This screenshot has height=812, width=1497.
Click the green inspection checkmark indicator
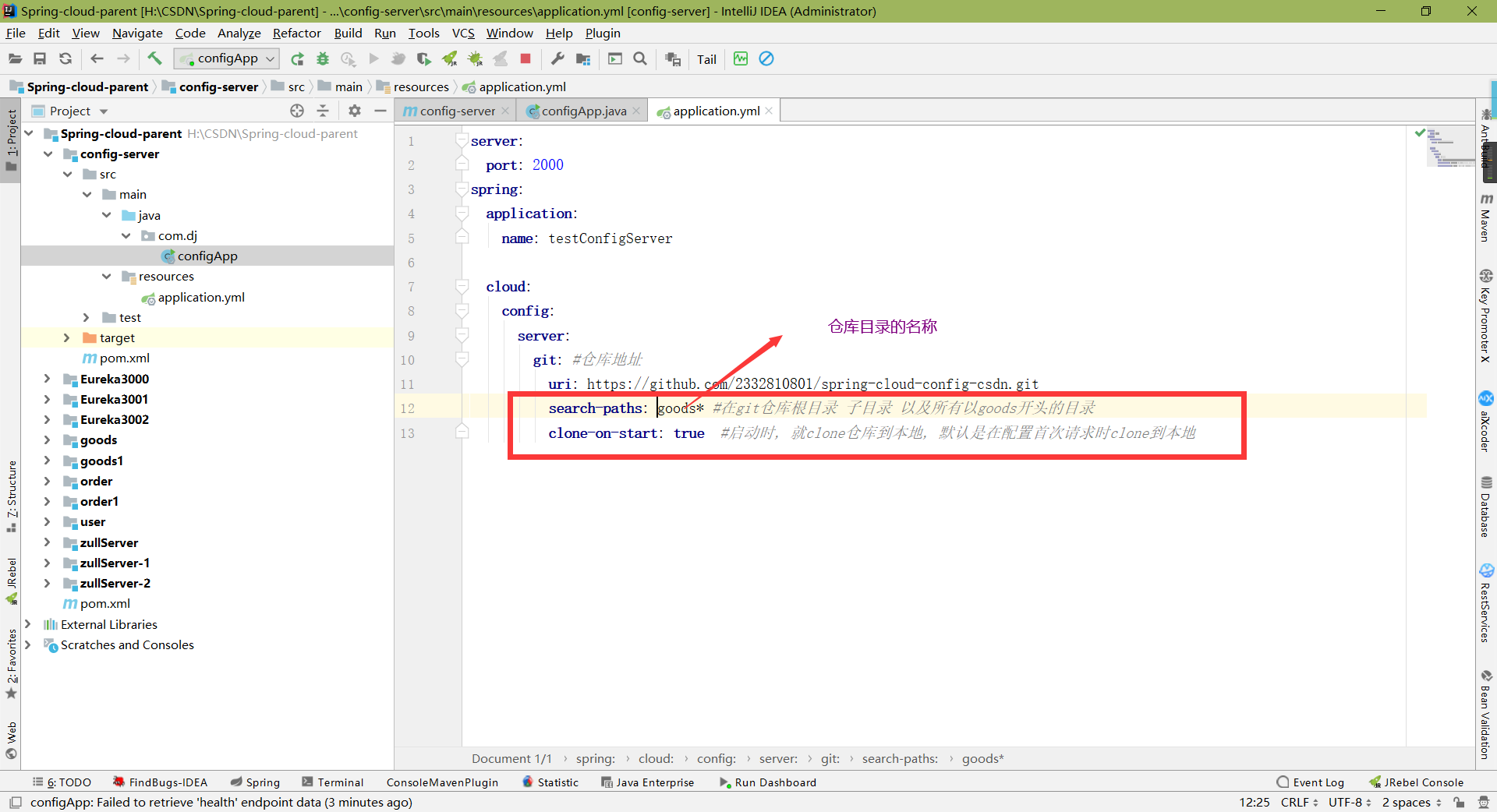coord(1420,133)
